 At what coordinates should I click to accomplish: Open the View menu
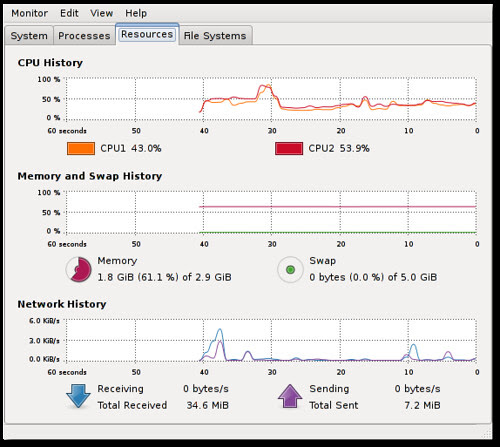101,13
